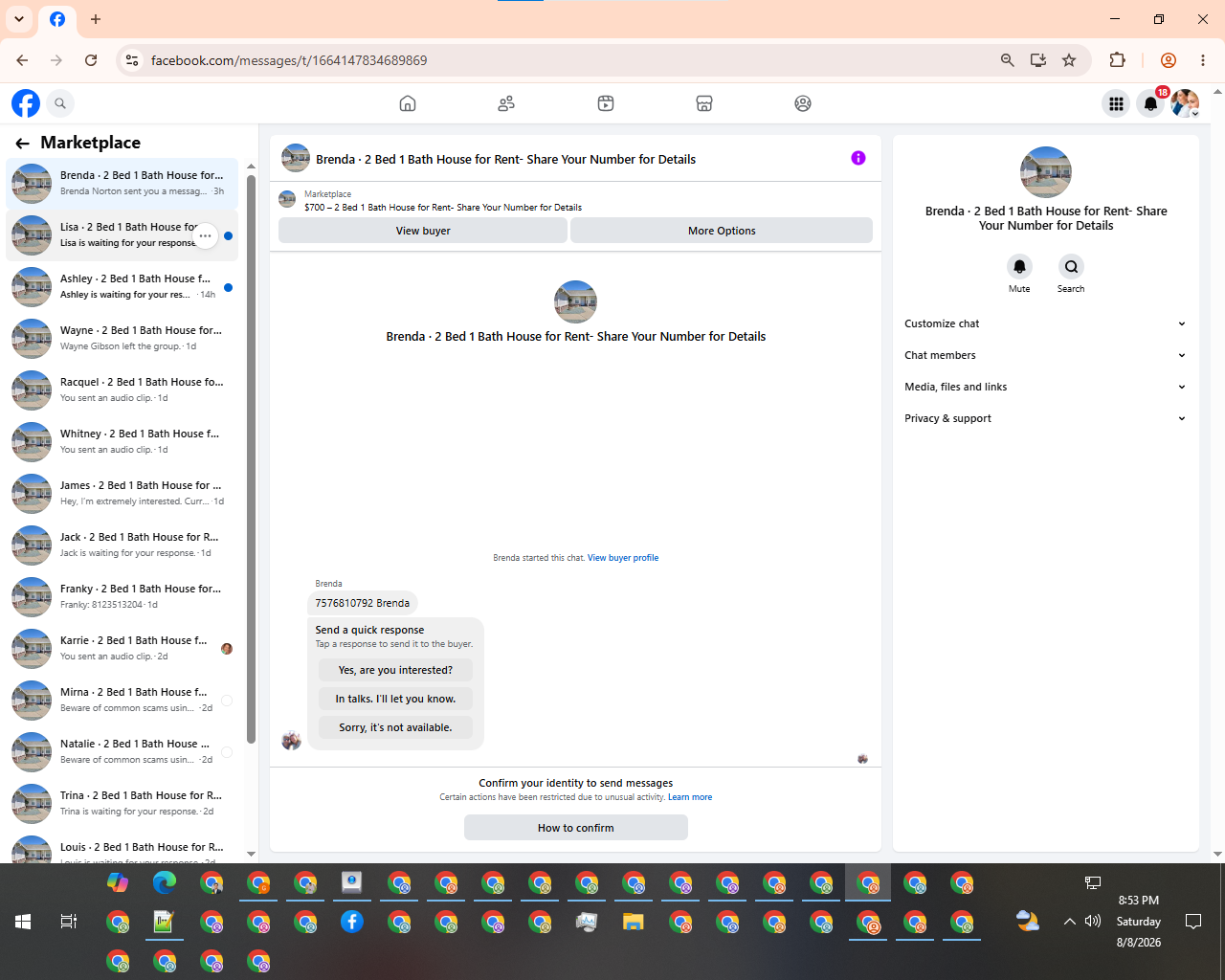1225x980 pixels.
Task: Open the Brenda conversation in the list
Action: (x=122, y=183)
